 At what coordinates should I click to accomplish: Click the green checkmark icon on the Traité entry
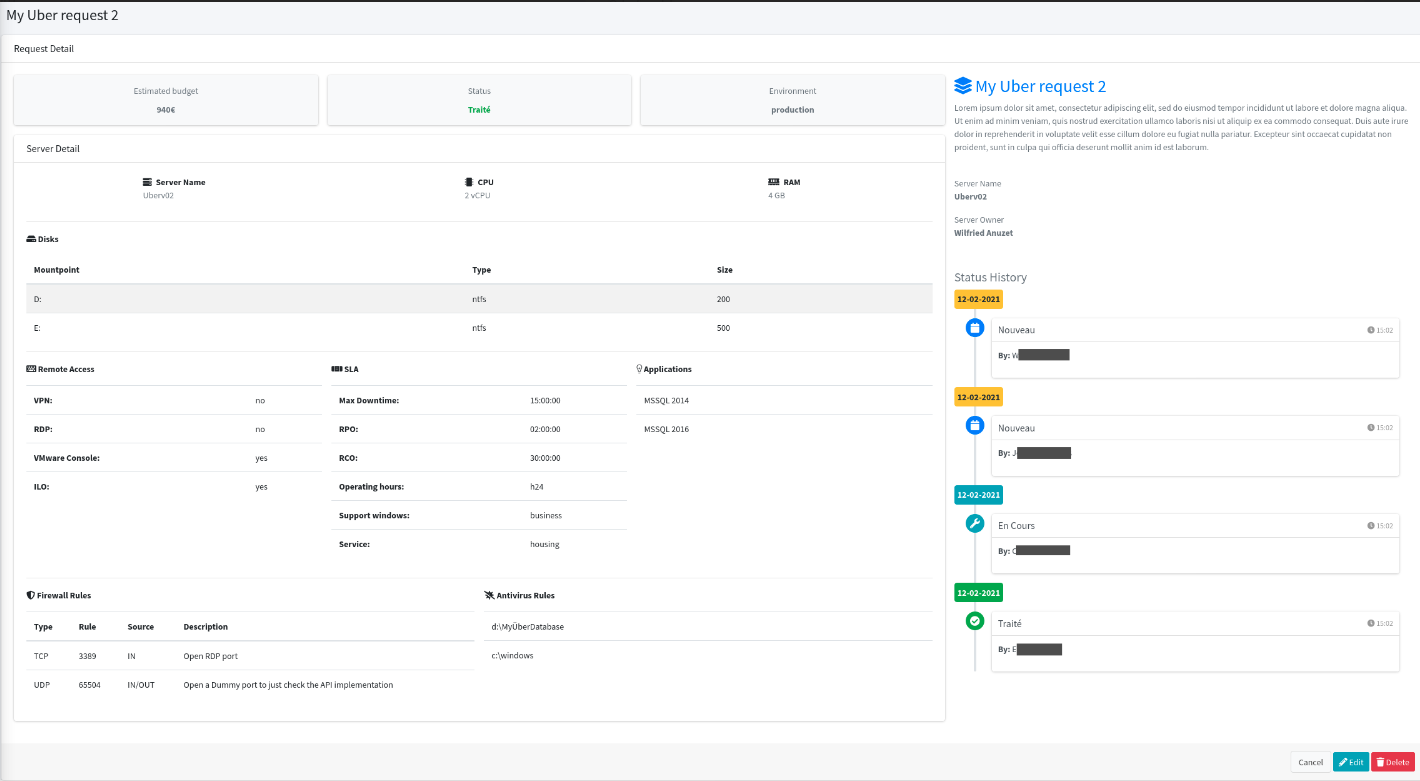974,621
